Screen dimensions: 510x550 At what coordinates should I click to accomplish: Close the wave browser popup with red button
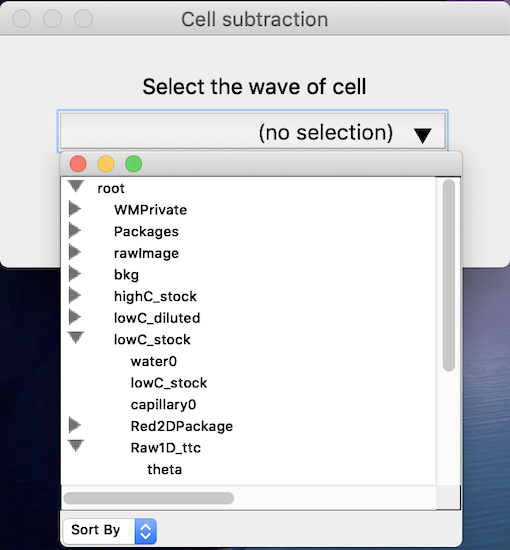pos(78,164)
